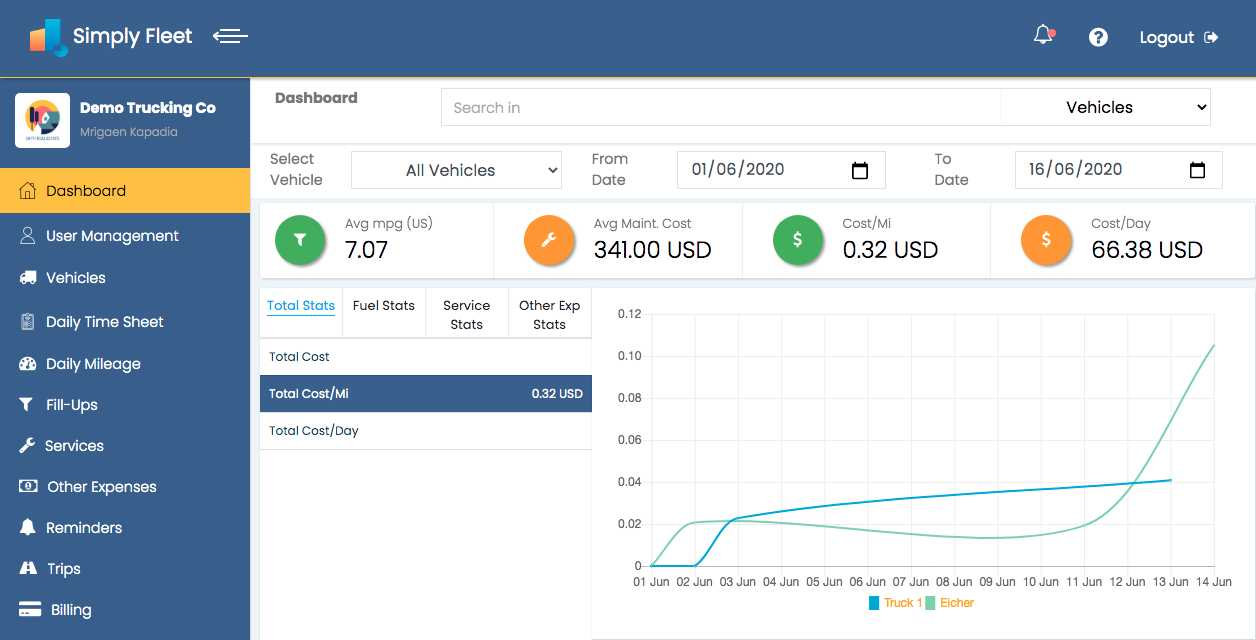
Task: Select the Fill-Ups sidebar icon
Action: [27, 404]
